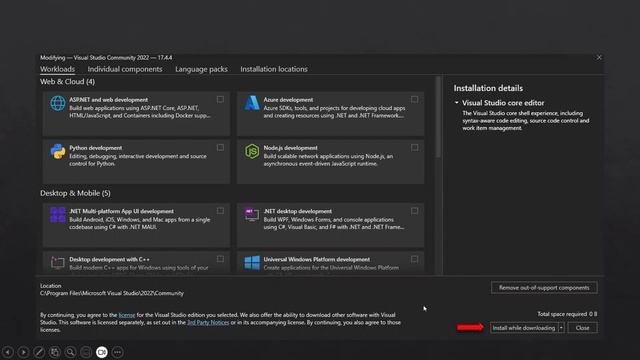Tick the .NET Multi-platform App UI checkbox
Image resolution: width=640 pixels, height=360 pixels.
[220, 211]
